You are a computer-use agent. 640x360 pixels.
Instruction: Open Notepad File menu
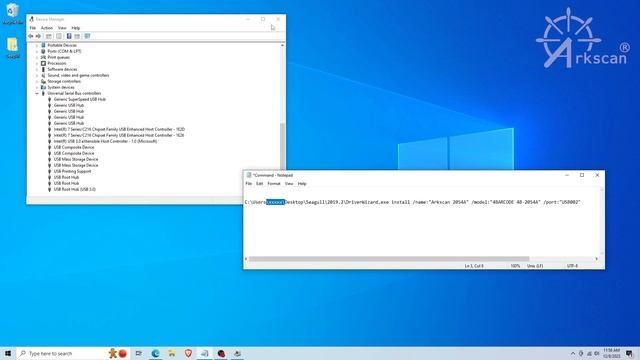click(x=249, y=184)
